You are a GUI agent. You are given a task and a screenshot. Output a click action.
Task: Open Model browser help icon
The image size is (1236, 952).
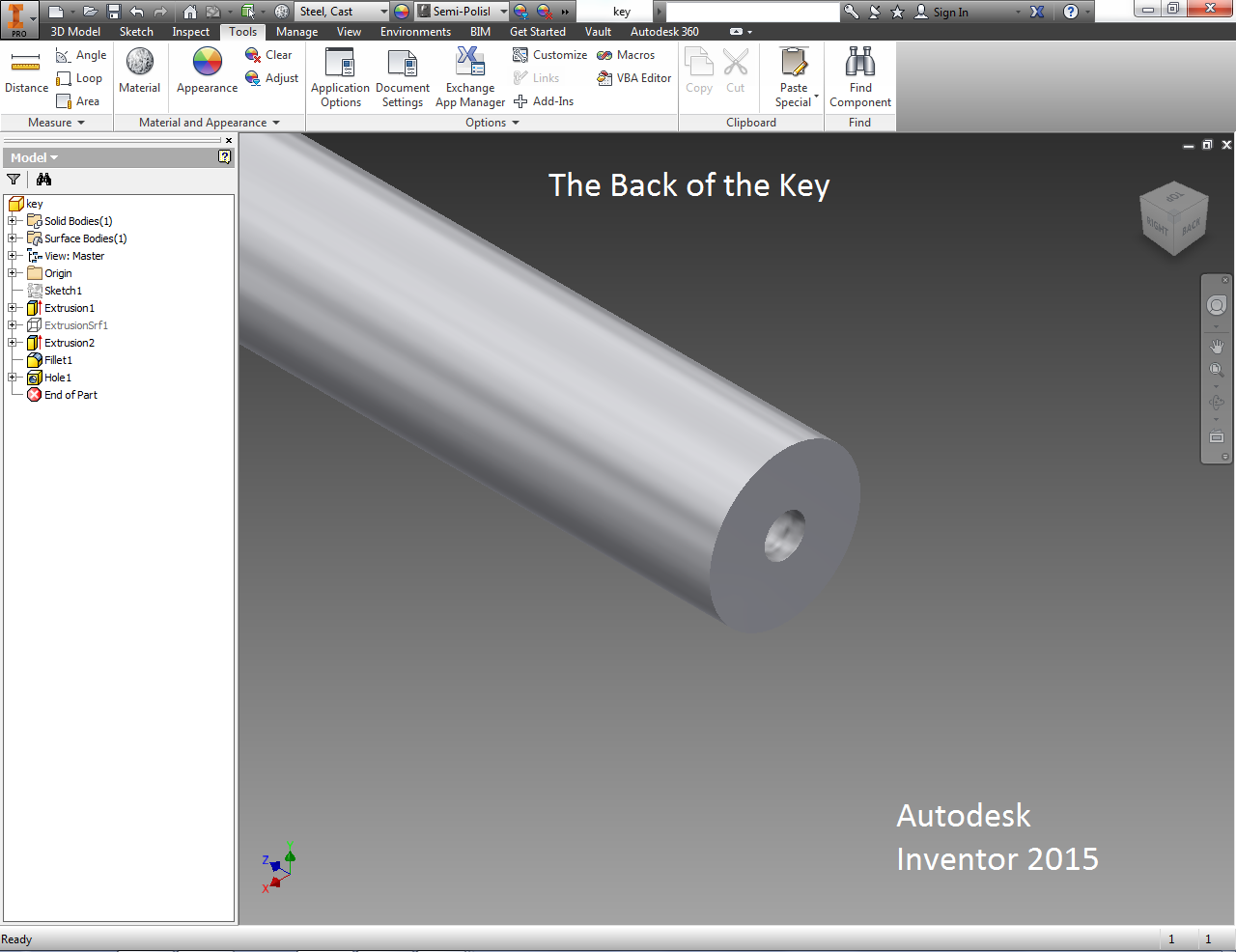[225, 156]
